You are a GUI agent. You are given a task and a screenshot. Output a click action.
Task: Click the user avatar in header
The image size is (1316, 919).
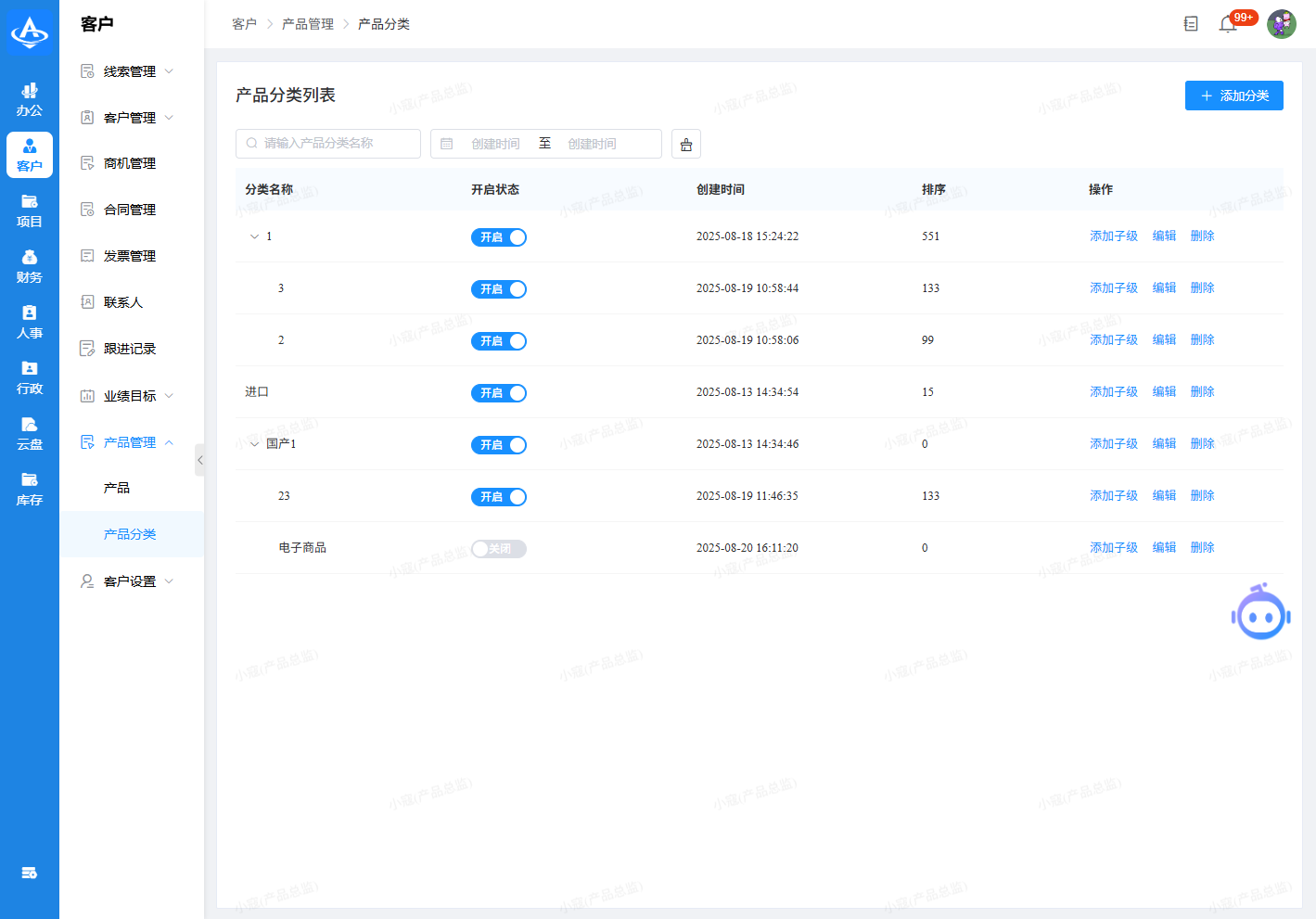1281,24
